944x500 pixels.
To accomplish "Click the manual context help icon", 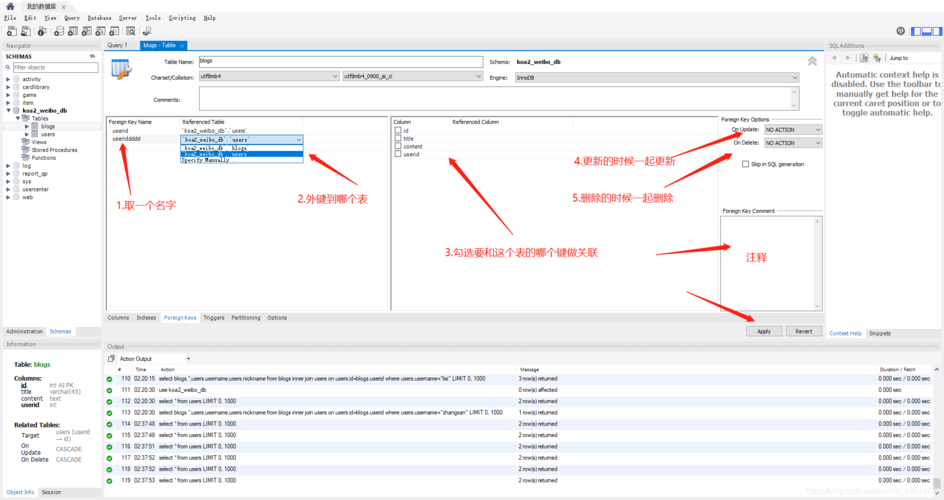I will [864, 58].
